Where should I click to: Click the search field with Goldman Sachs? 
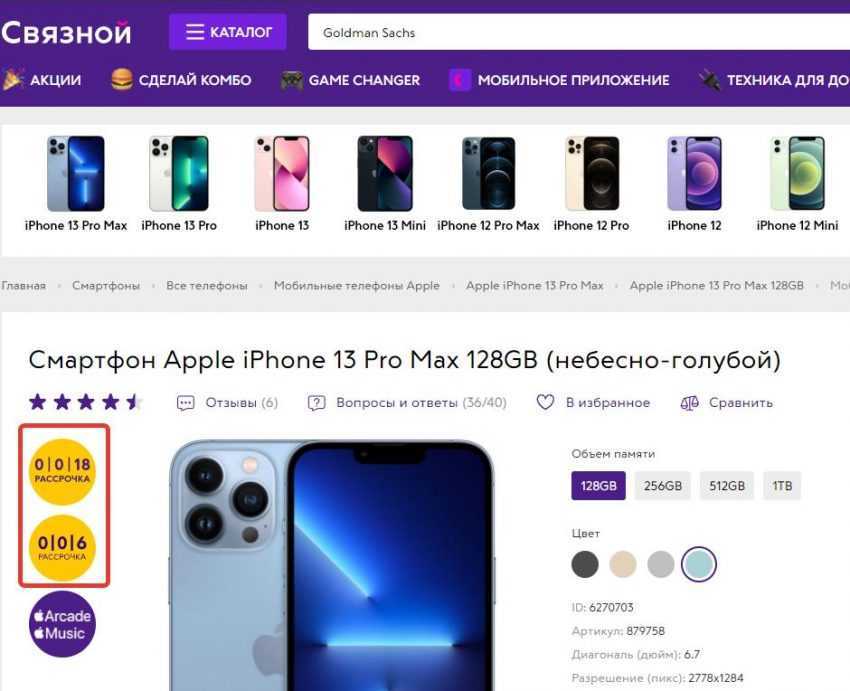pos(579,33)
